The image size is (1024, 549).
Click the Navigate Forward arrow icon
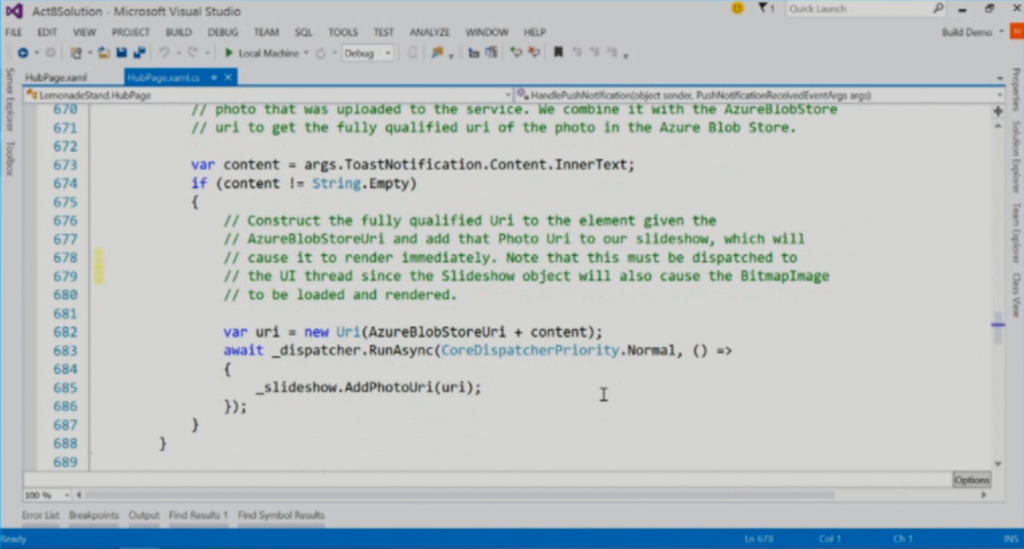pyautogui.click(x=50, y=53)
